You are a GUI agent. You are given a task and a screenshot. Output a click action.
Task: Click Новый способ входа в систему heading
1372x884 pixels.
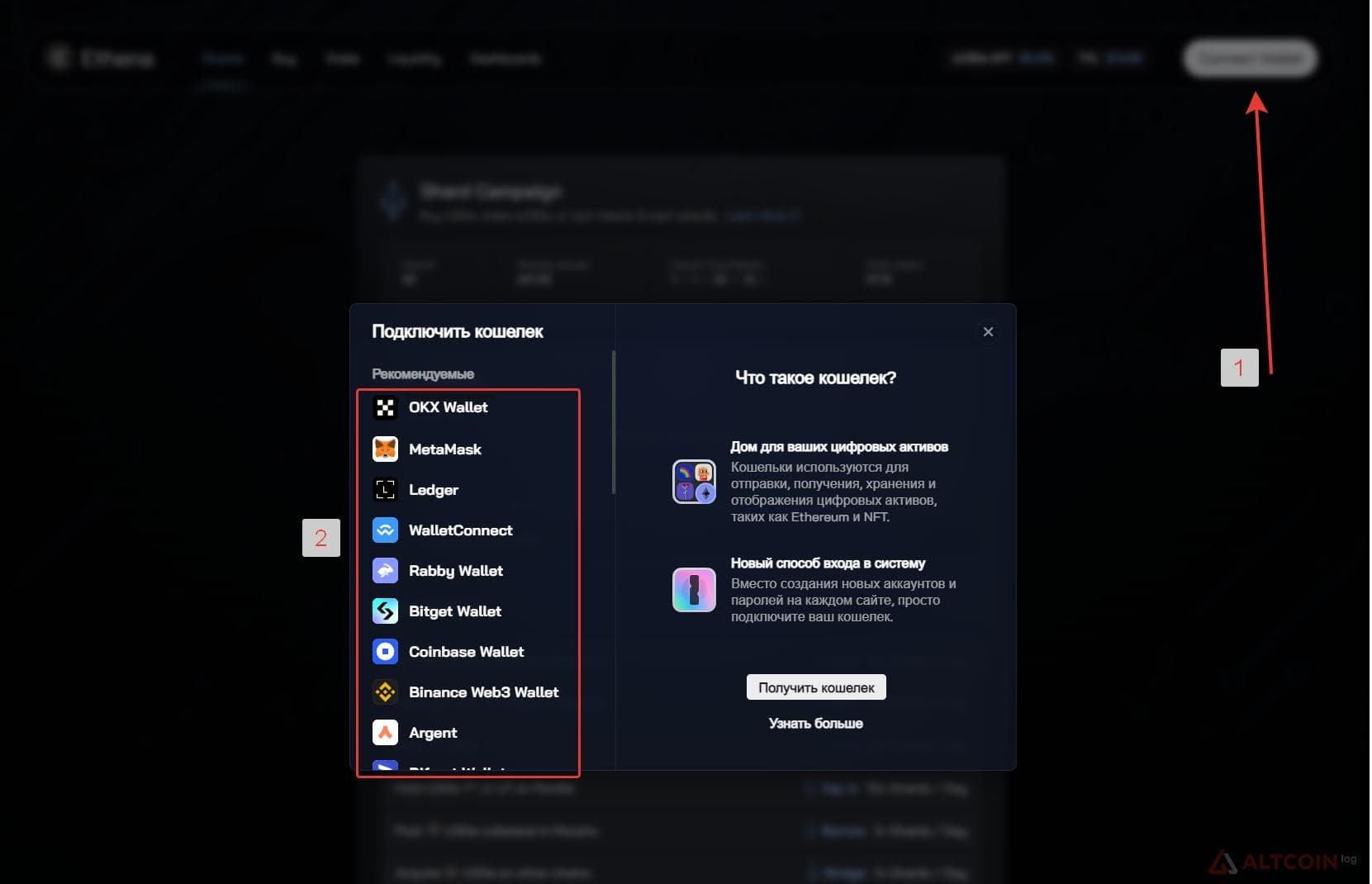(x=828, y=563)
